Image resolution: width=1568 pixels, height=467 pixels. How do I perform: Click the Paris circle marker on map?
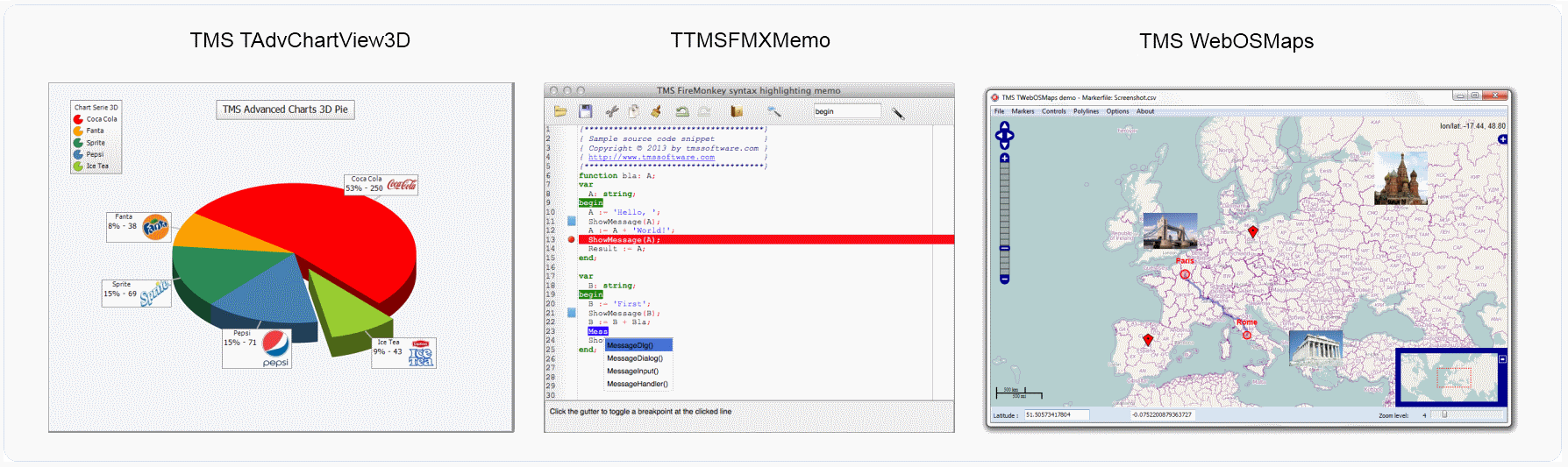[1185, 274]
